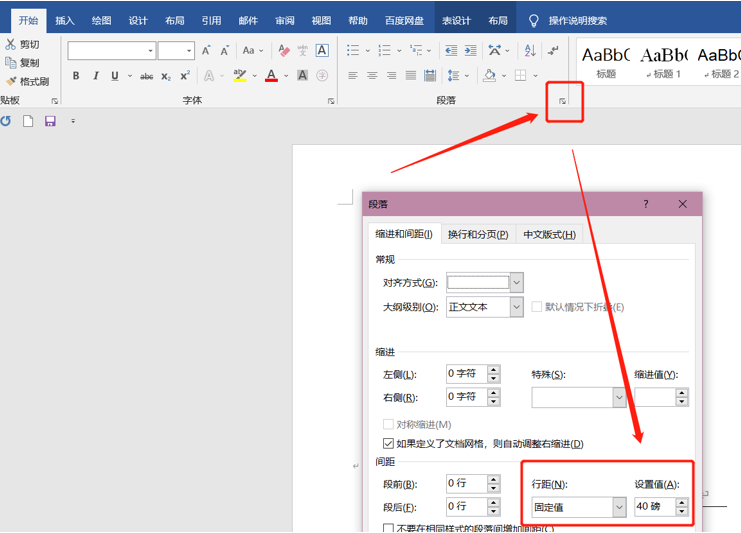Click the help ? button in paragraph dialog

[646, 204]
